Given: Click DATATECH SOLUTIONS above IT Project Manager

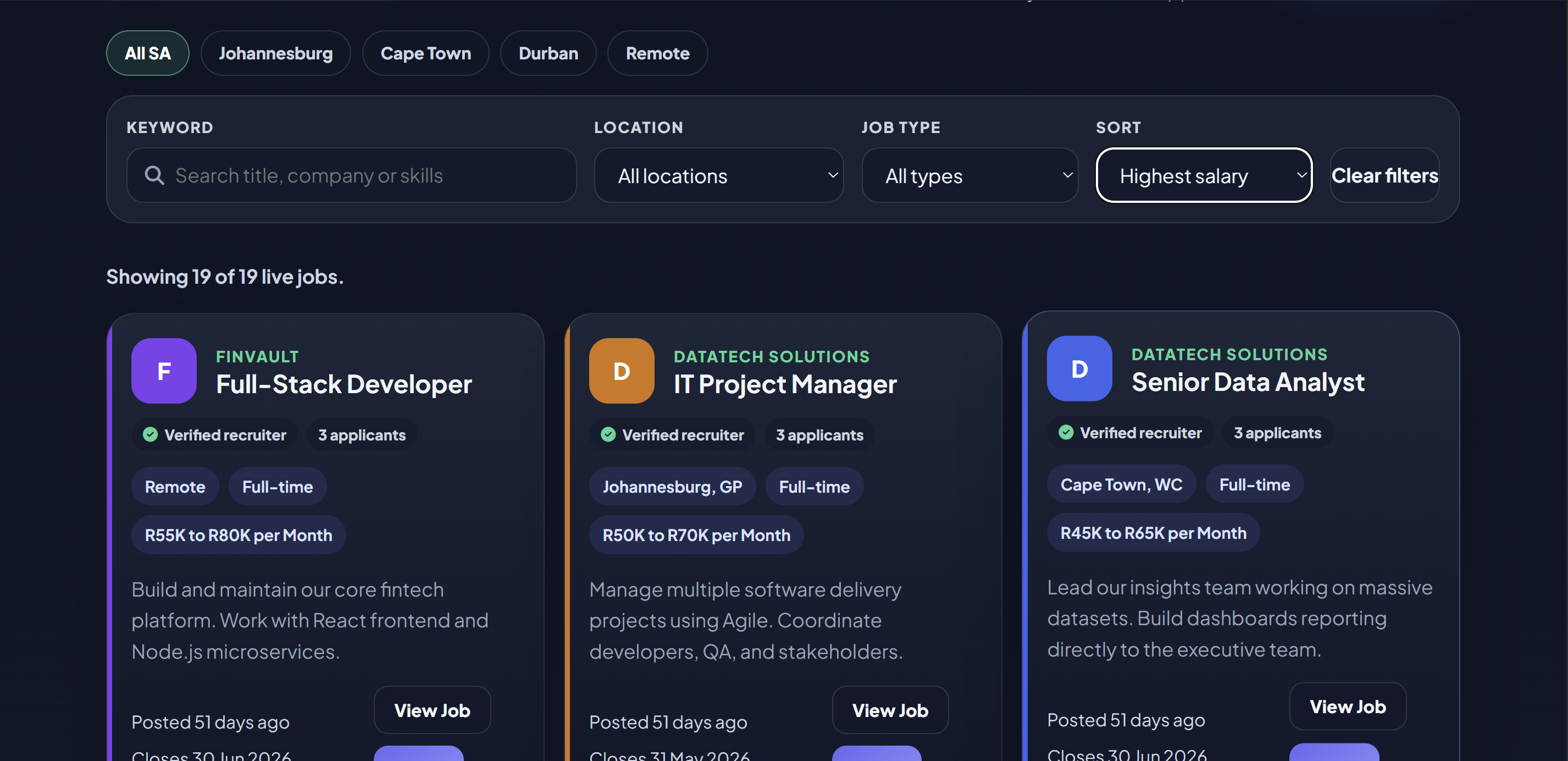Looking at the screenshot, I should coord(771,357).
